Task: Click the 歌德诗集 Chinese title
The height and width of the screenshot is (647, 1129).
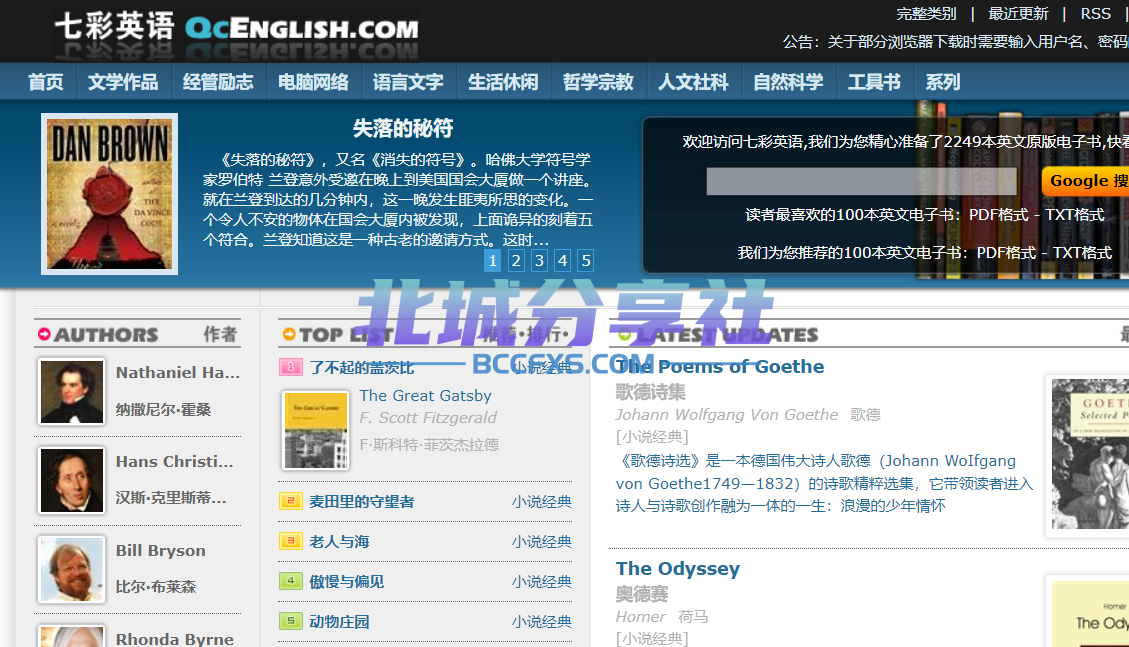Action: pos(651,392)
